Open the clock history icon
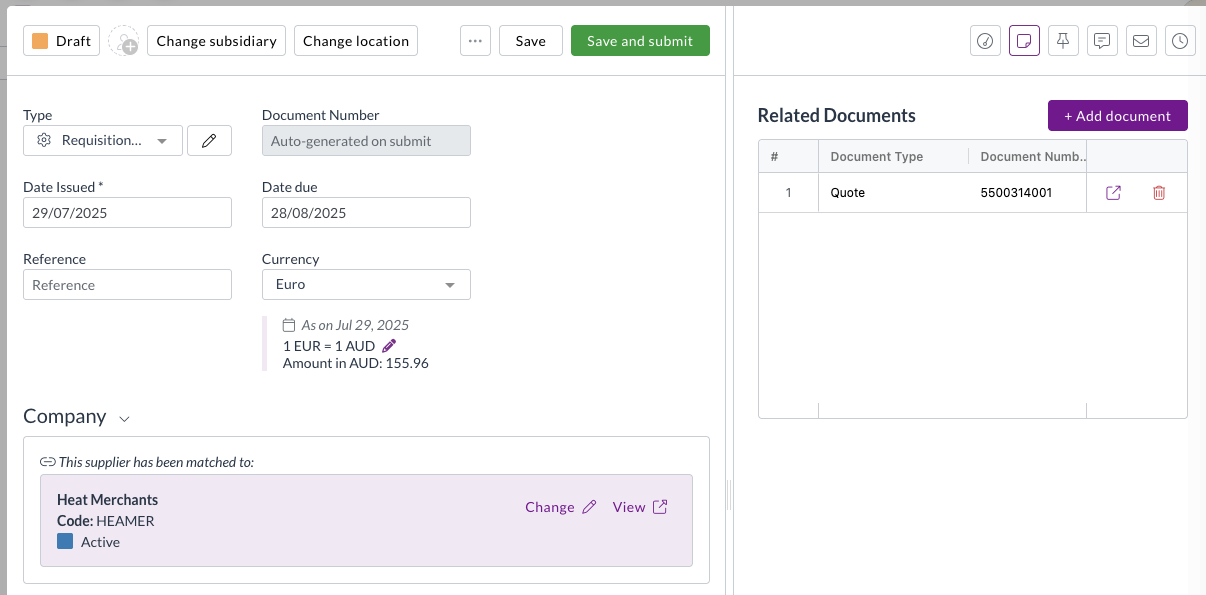 point(1180,41)
